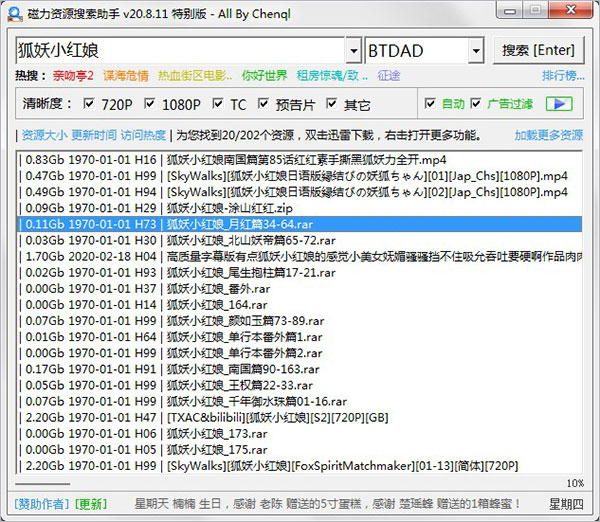Image resolution: width=600 pixels, height=522 pixels.
Task: Open the BTDAD source dropdown
Action: tap(476, 51)
